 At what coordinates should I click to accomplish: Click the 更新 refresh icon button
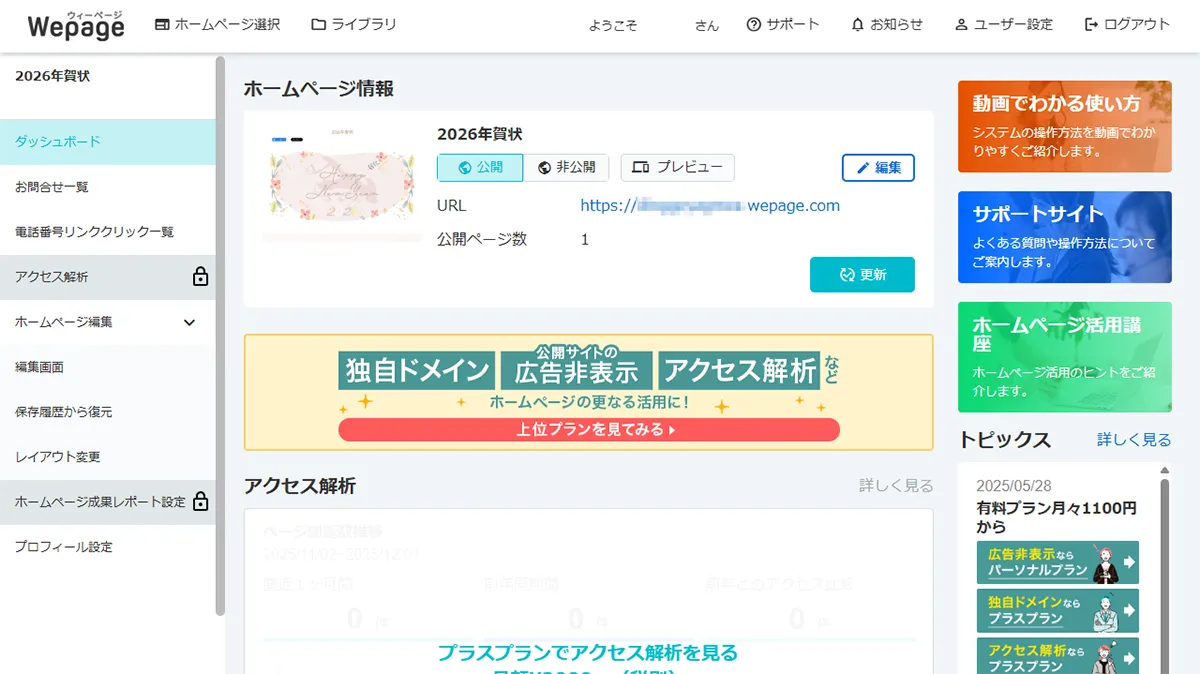(x=862, y=274)
